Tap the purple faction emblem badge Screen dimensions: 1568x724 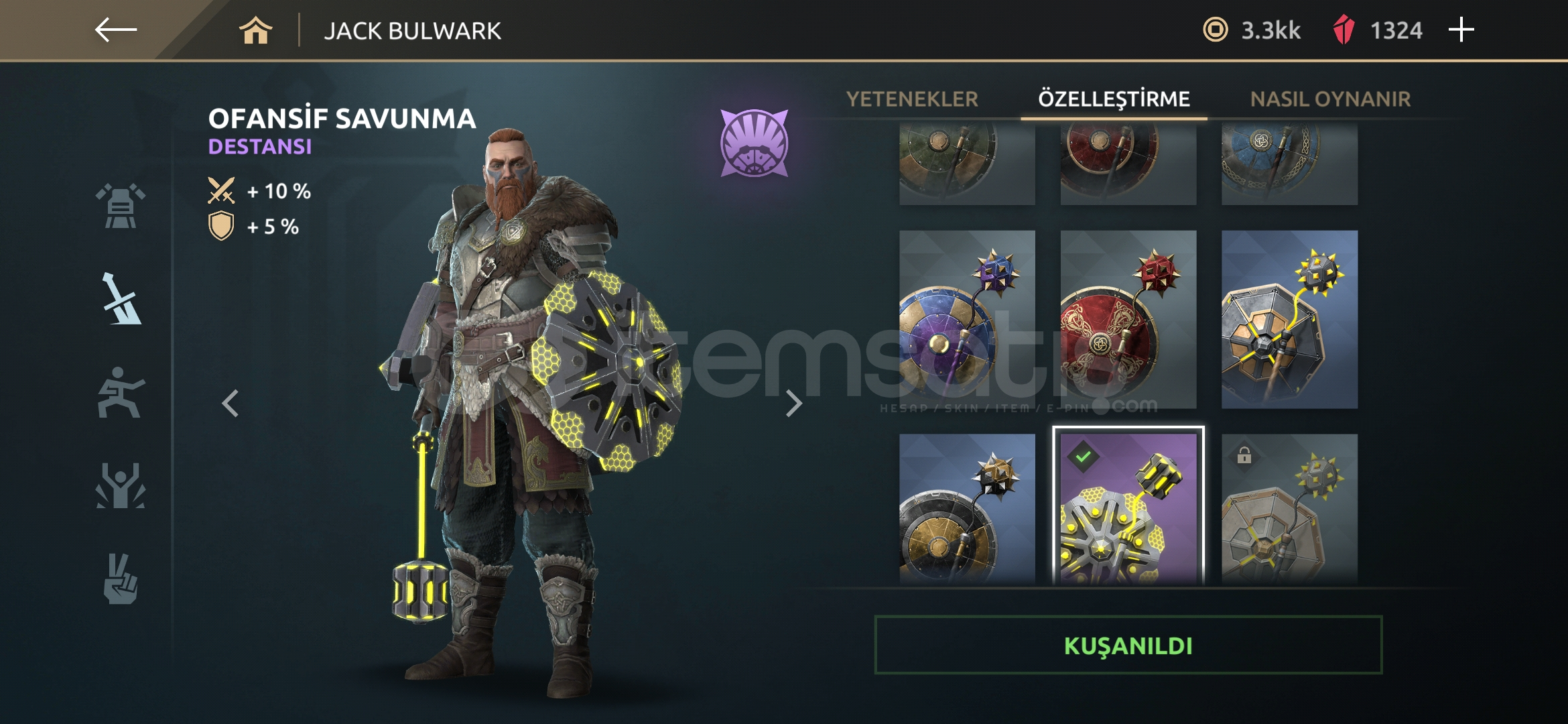[x=755, y=143]
